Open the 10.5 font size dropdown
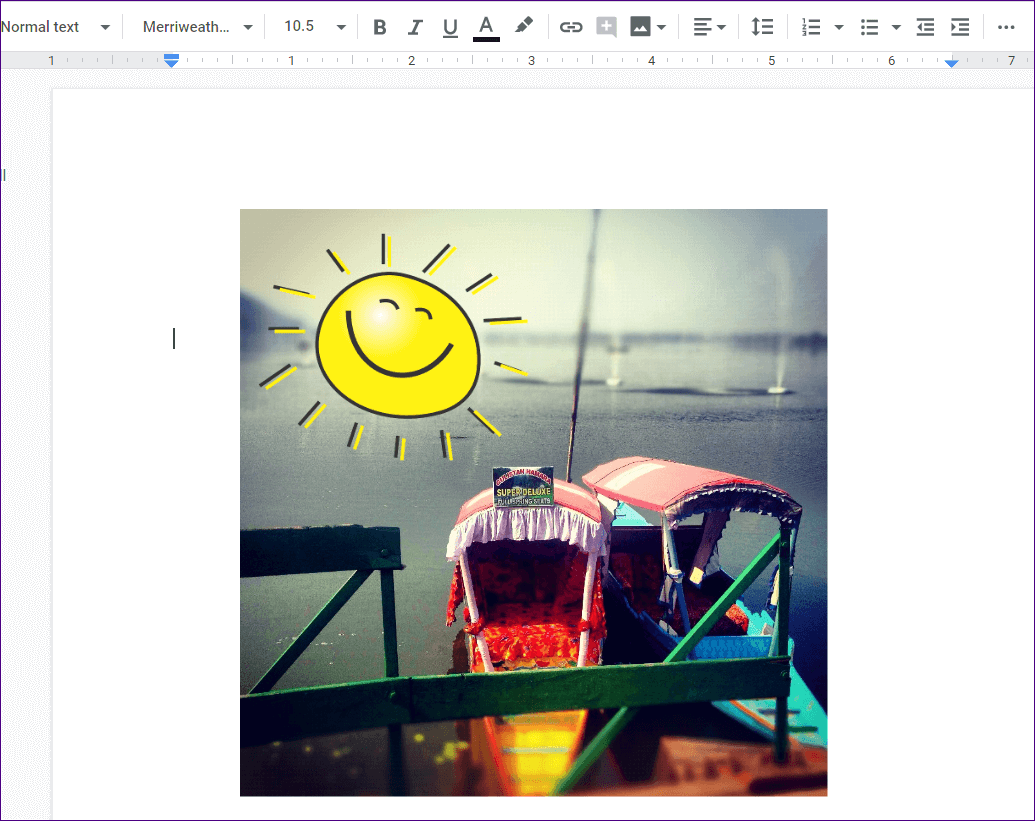The width and height of the screenshot is (1035, 821). click(x=315, y=26)
